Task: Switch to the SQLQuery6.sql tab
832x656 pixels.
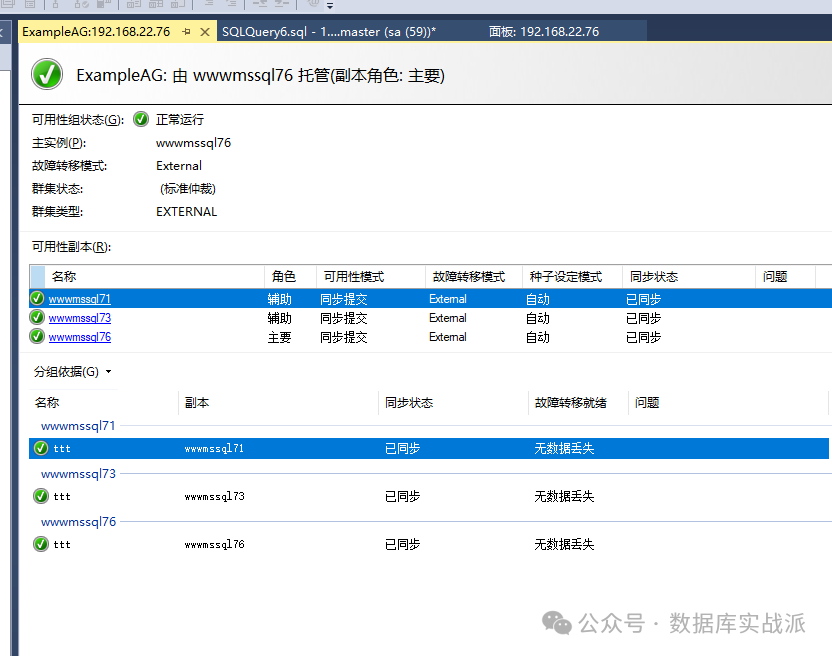Action: pyautogui.click(x=328, y=32)
